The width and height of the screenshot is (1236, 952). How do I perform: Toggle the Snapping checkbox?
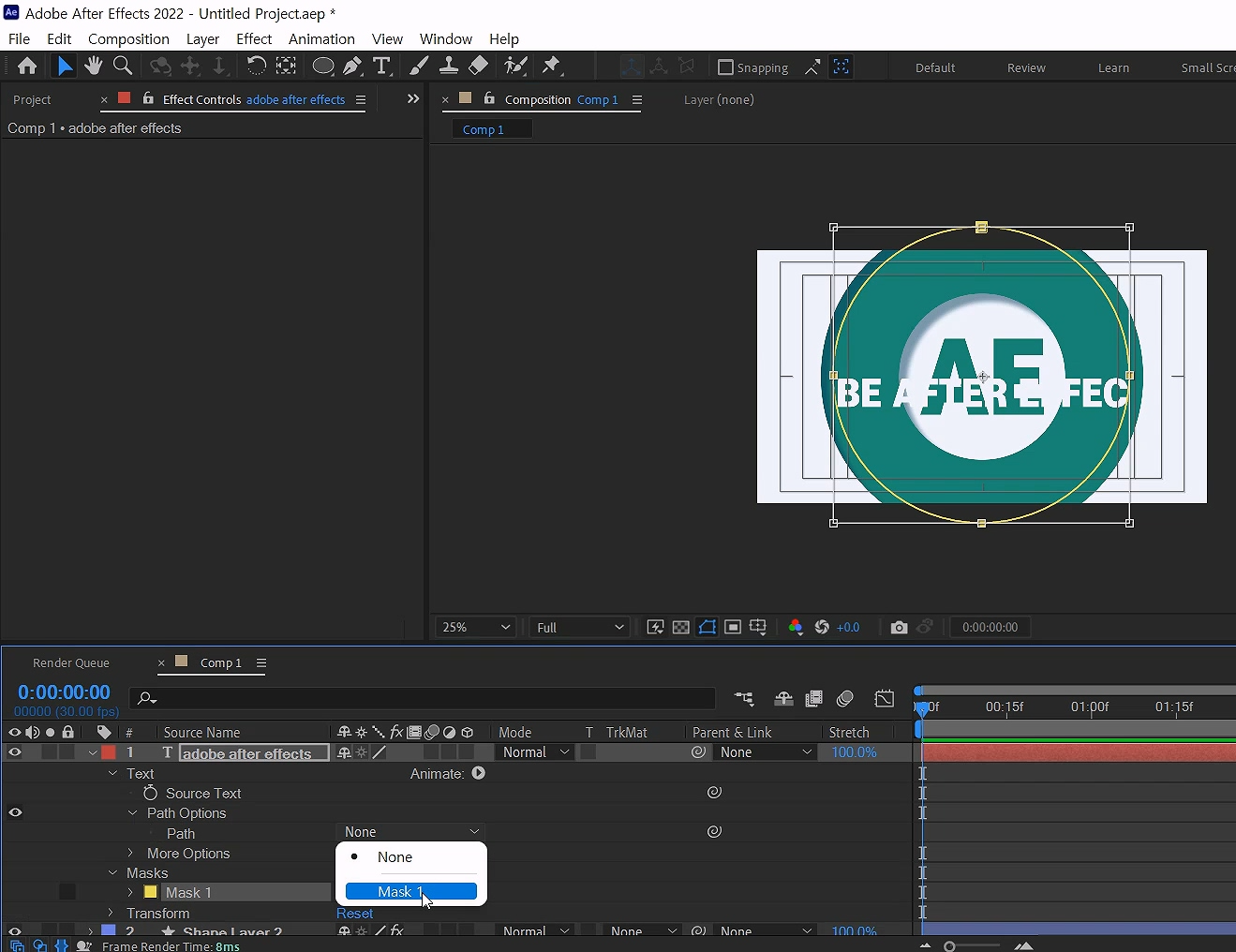[725, 67]
